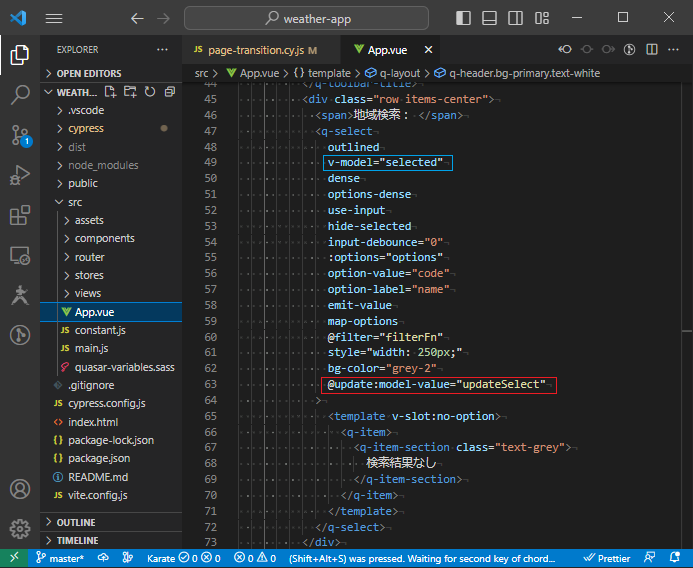The height and width of the screenshot is (568, 693).
Task: Expand the .vscode folder
Action: point(110,111)
